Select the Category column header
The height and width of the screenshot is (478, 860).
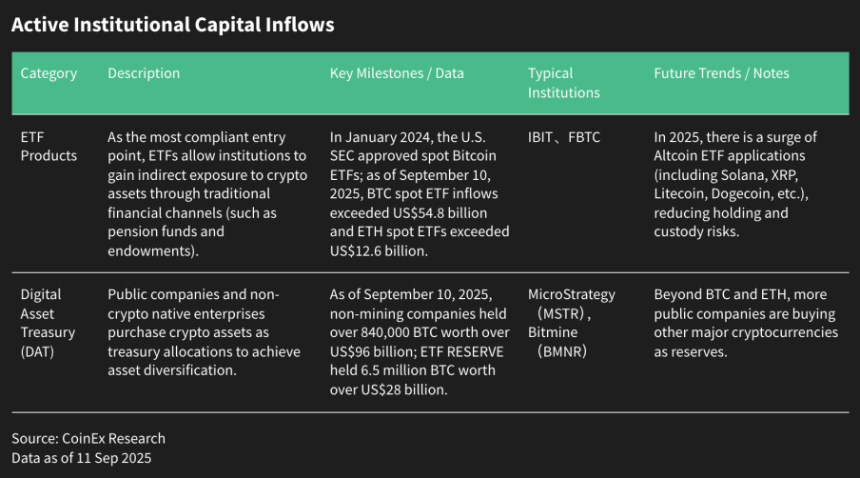[49, 74]
